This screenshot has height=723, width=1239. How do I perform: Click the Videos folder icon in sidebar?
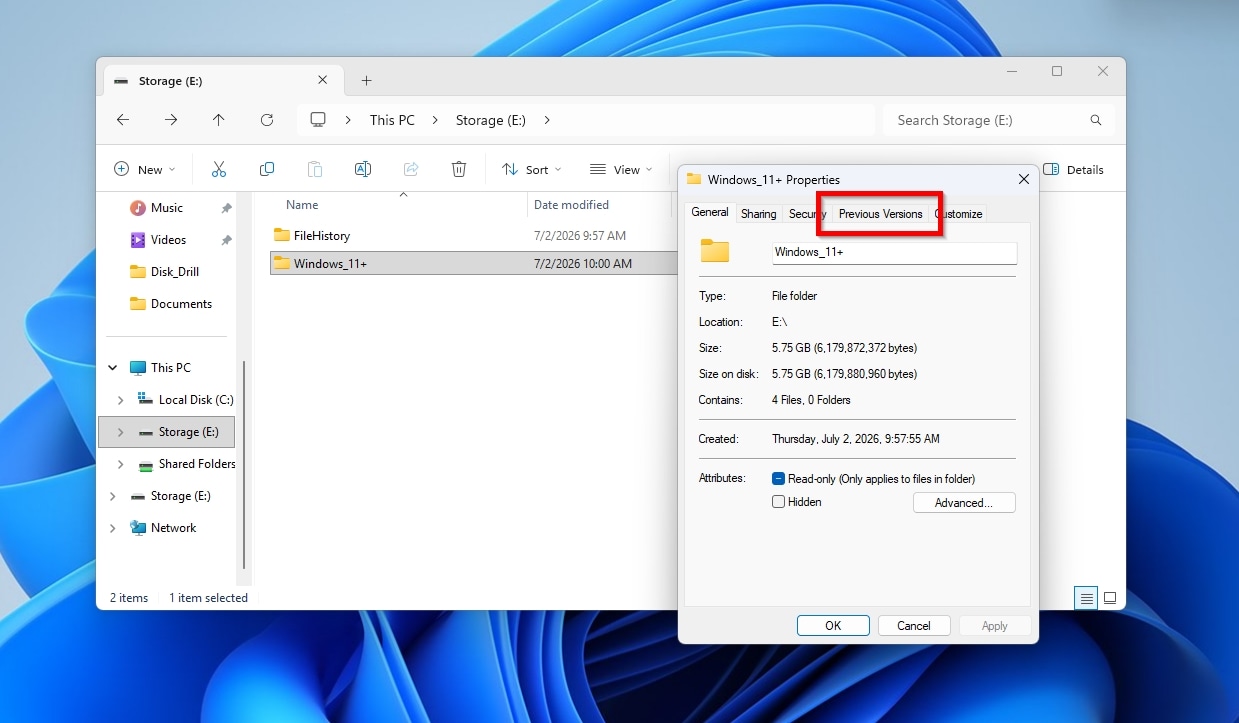[138, 240]
